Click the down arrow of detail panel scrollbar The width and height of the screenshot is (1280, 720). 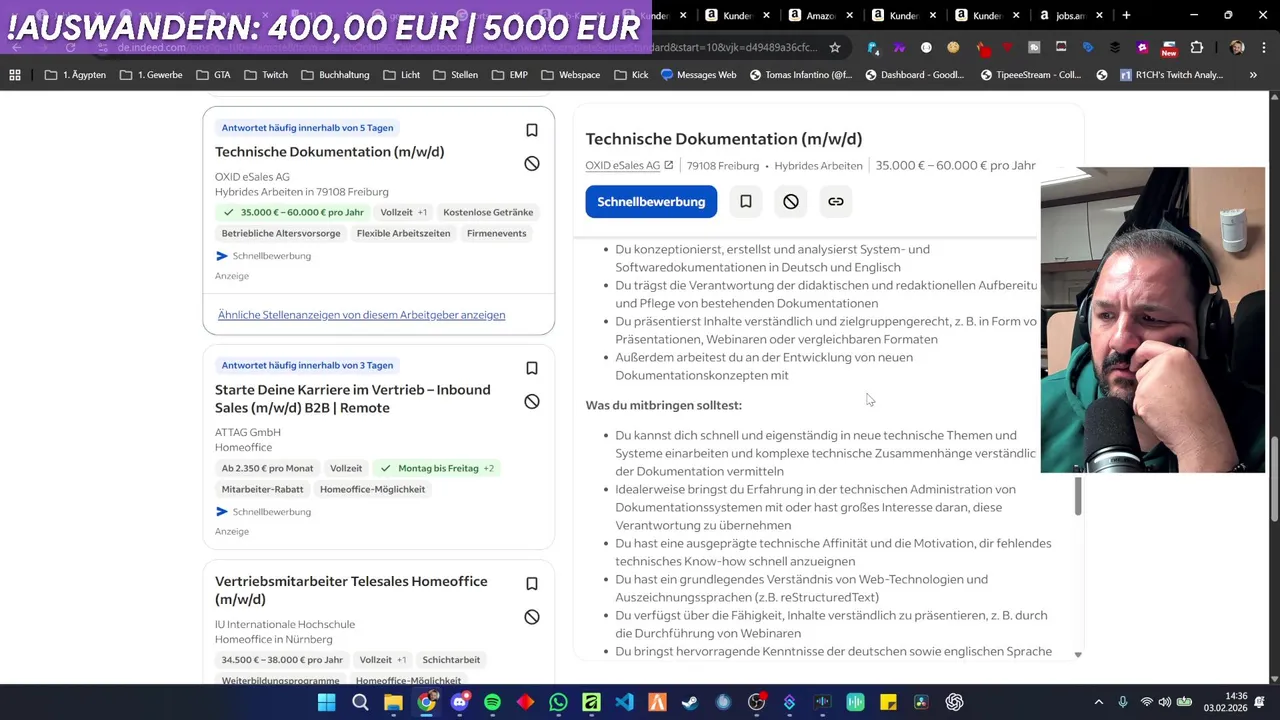point(1078,655)
